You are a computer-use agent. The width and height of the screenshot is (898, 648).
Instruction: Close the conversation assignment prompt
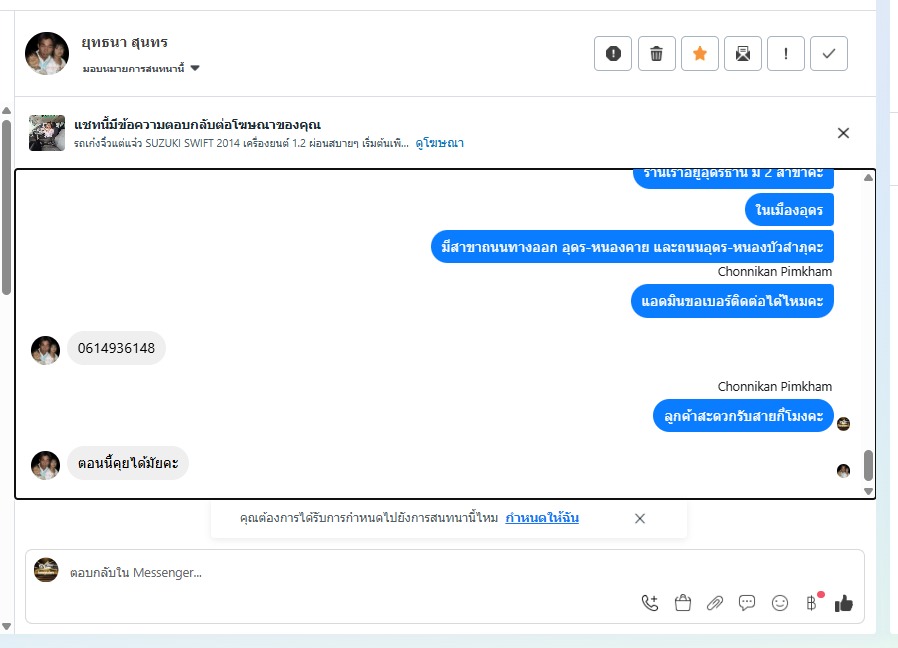(x=640, y=519)
